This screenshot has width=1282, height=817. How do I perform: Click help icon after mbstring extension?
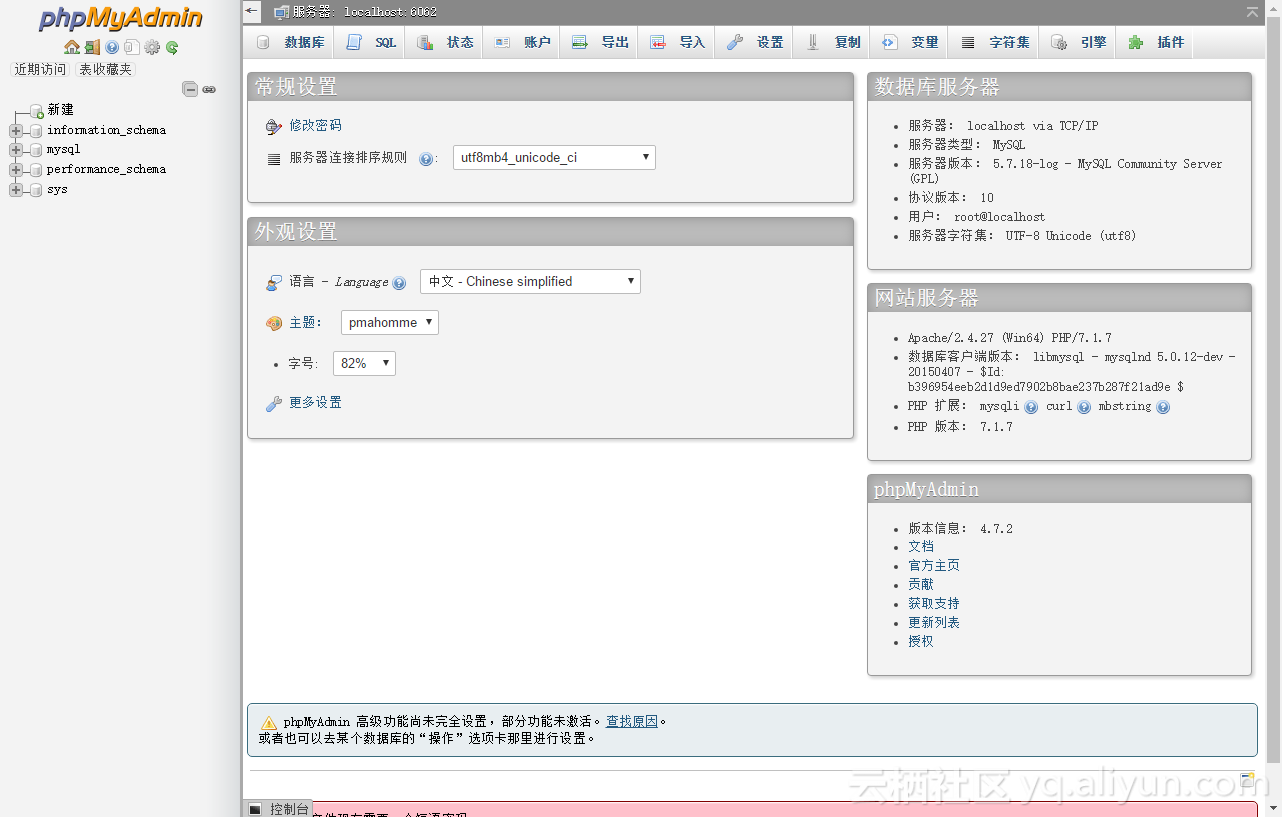(1163, 407)
